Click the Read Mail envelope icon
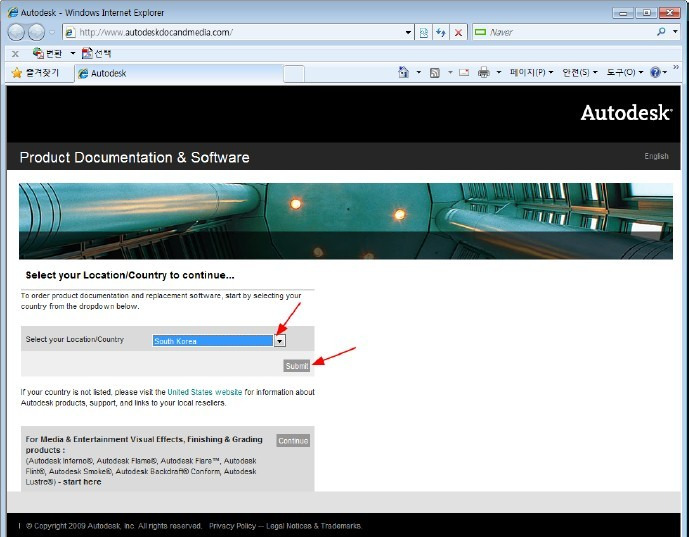Viewport: 689px width, 537px height. tap(464, 73)
